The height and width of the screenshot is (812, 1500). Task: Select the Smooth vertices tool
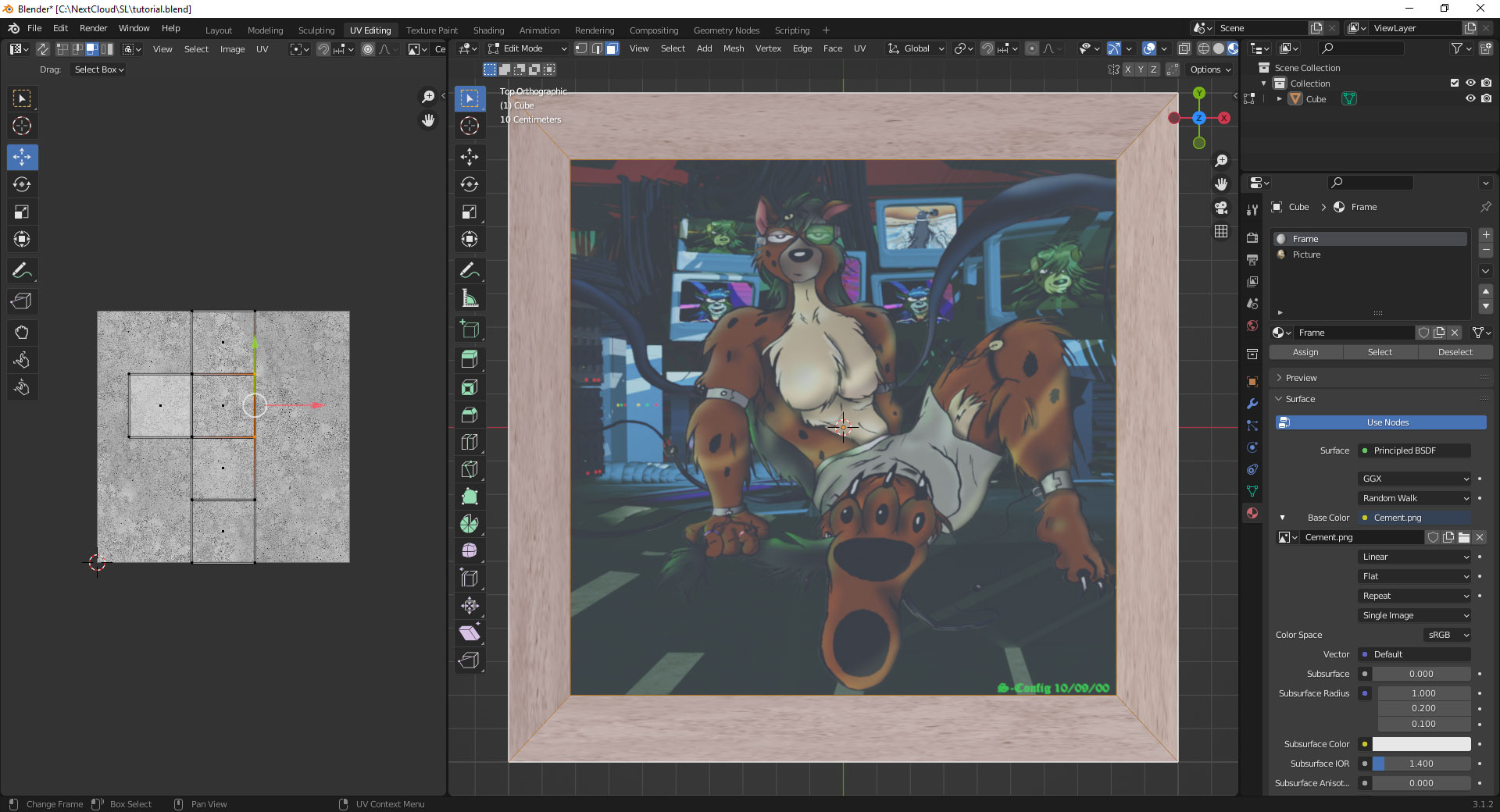[470, 551]
